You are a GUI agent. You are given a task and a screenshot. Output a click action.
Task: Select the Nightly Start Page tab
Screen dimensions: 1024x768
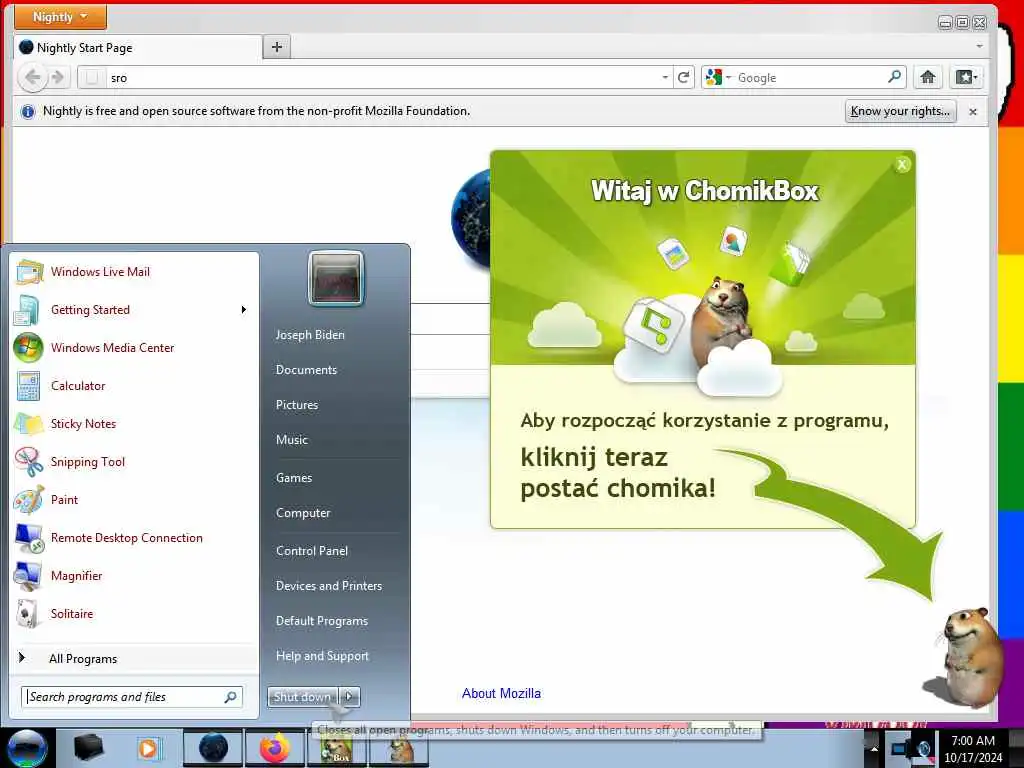tap(138, 48)
